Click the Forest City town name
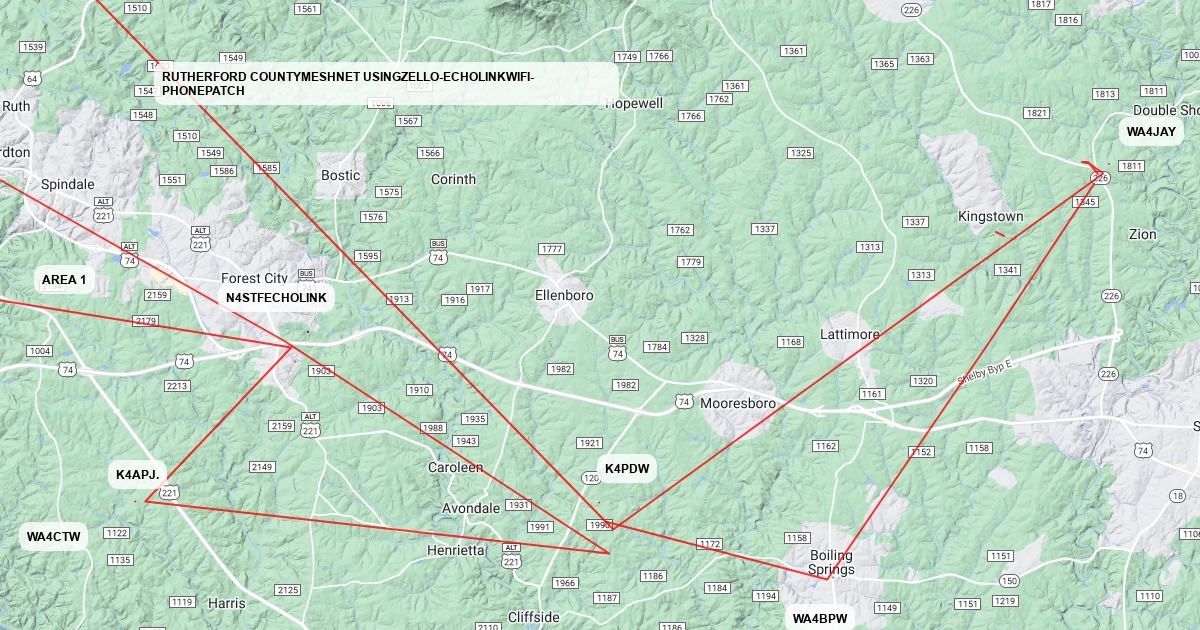Screen dimensions: 1200x630 (x=254, y=279)
